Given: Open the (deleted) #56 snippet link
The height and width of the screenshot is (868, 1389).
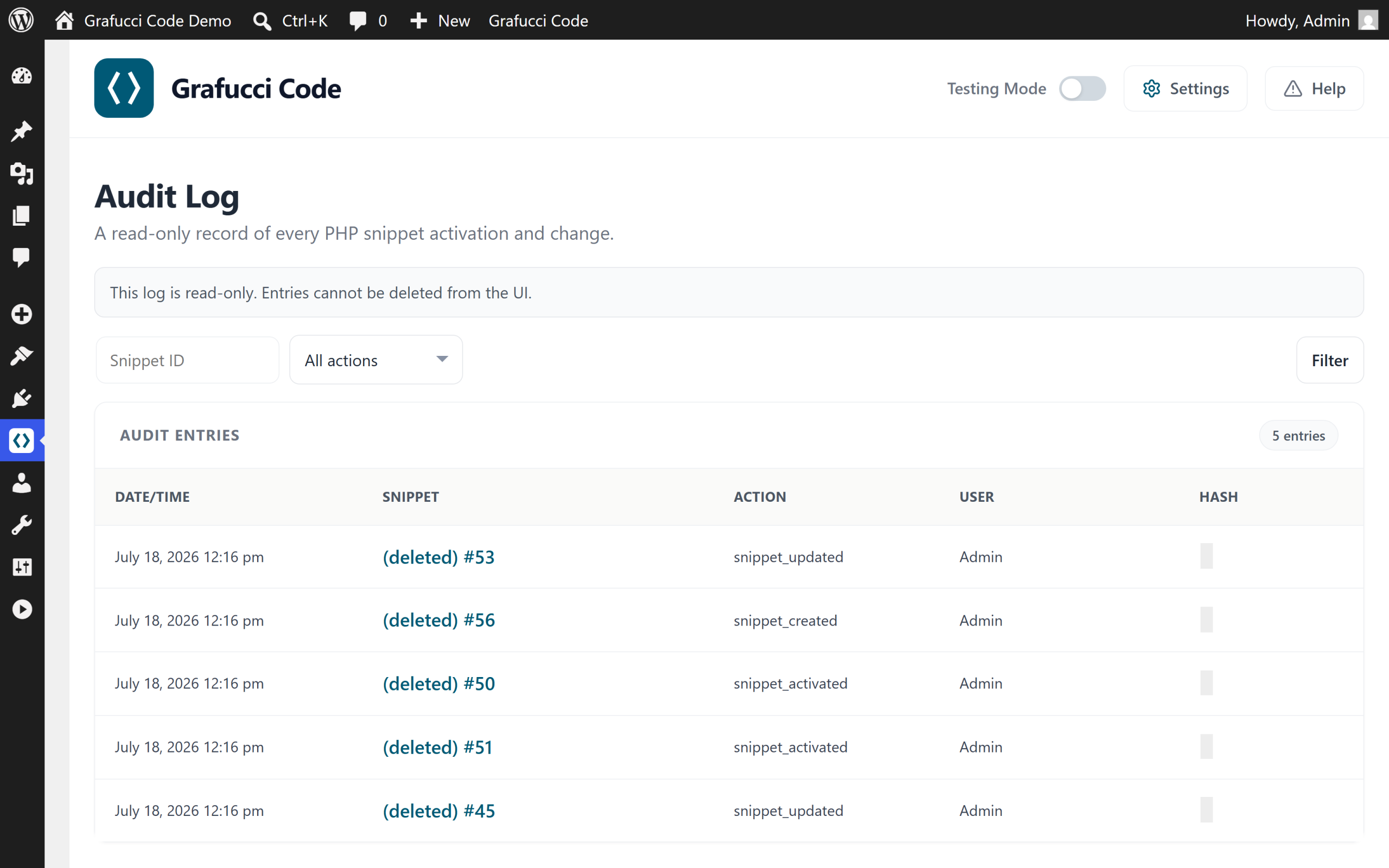Looking at the screenshot, I should pyautogui.click(x=438, y=620).
